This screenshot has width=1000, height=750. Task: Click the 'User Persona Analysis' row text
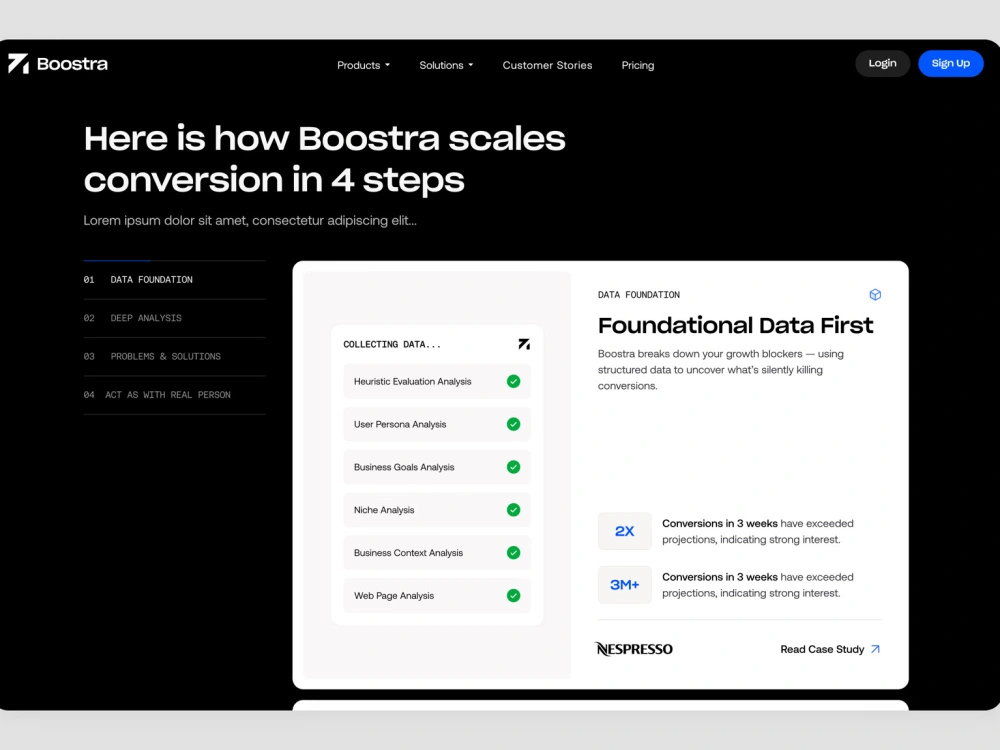400,424
